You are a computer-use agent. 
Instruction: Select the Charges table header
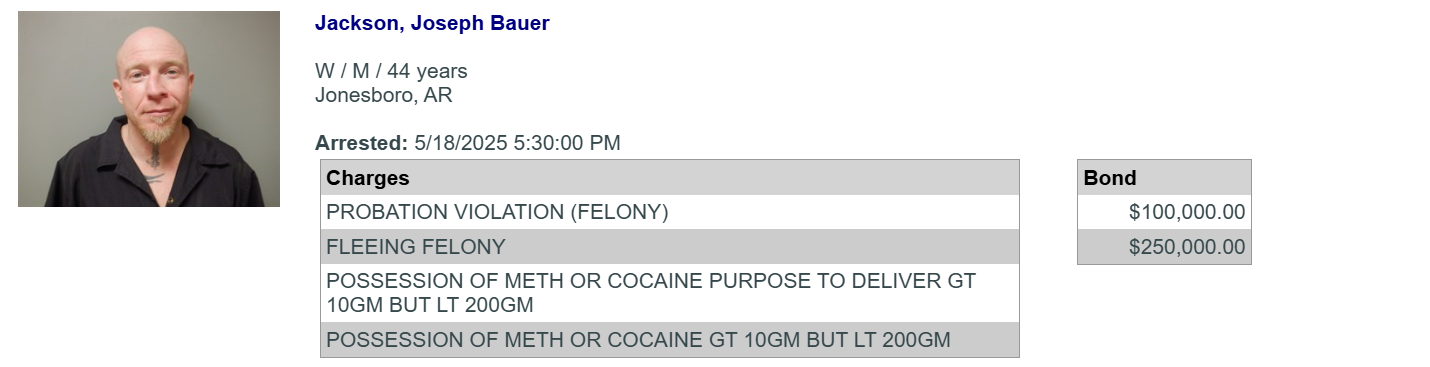[x=670, y=178]
